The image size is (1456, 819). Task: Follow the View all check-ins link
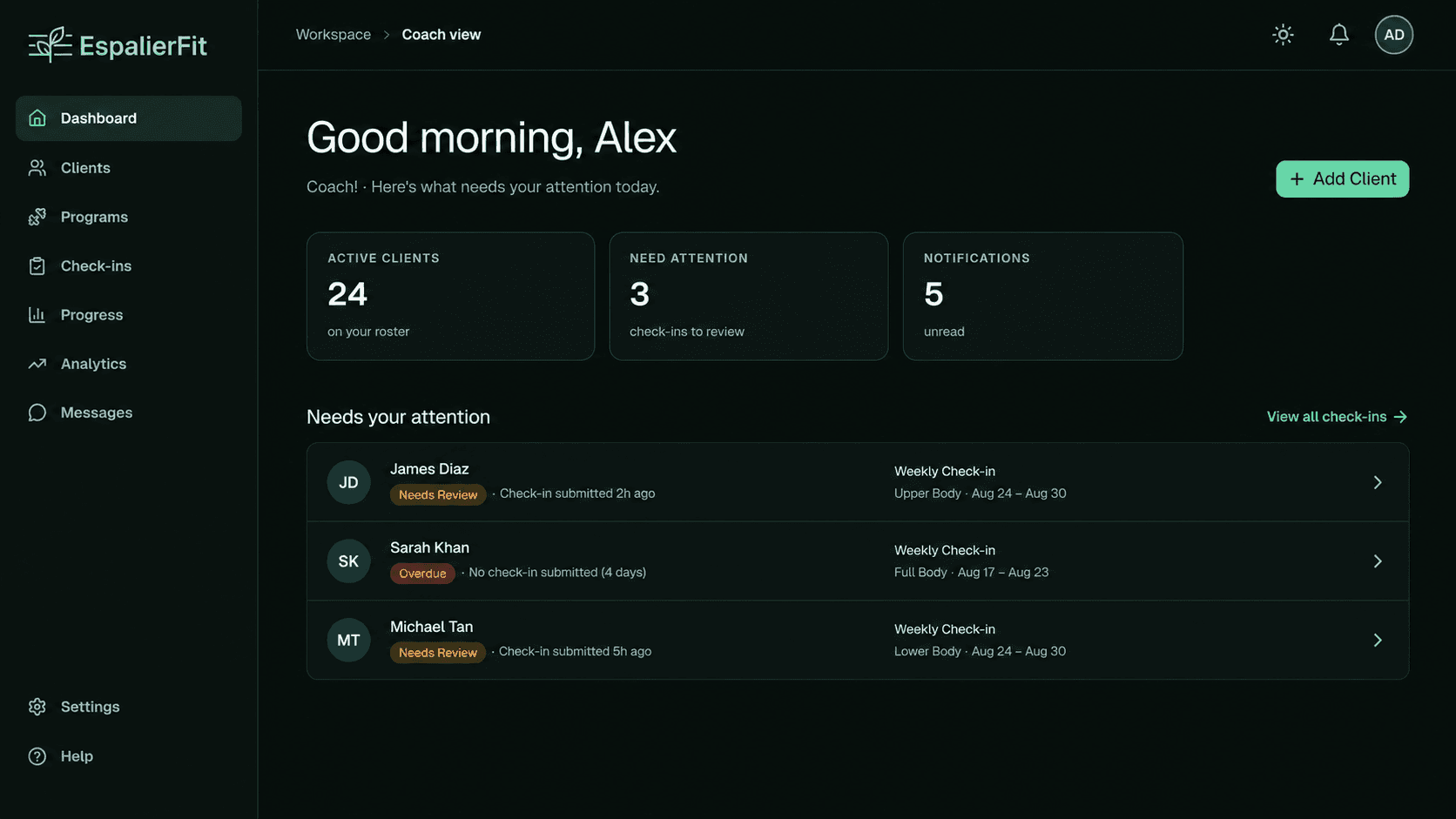click(1337, 417)
